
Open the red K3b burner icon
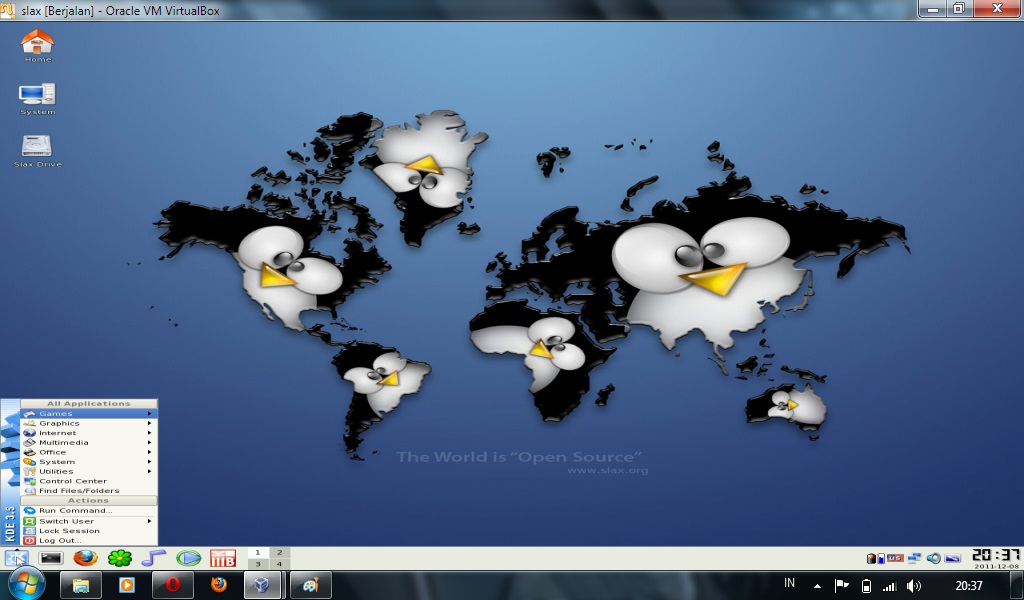click(x=223, y=558)
